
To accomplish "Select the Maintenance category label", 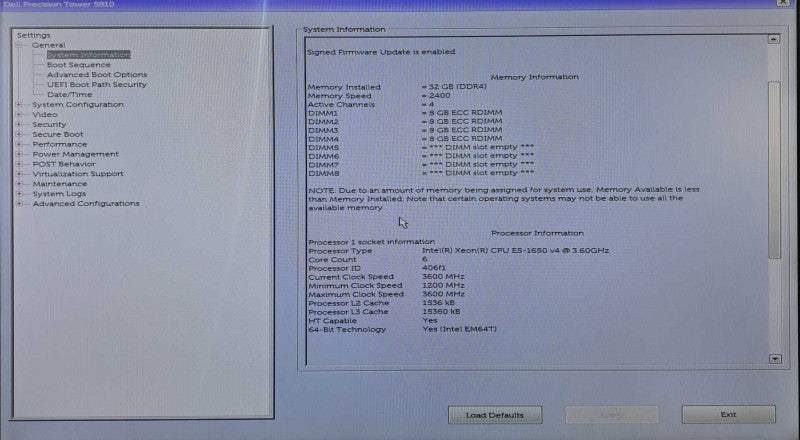I will pos(60,184).
